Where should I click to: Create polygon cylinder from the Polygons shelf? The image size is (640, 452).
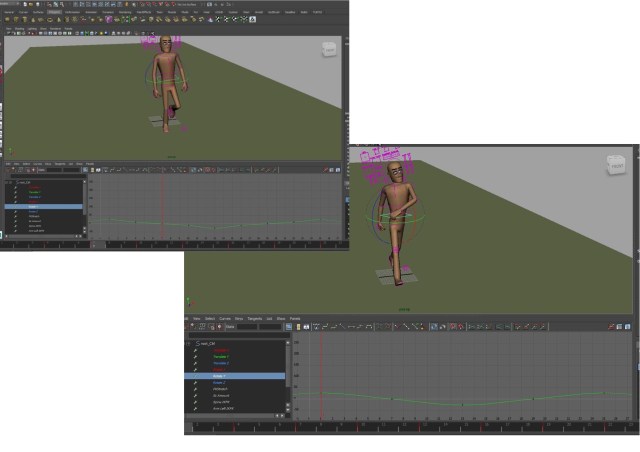pos(24,19)
